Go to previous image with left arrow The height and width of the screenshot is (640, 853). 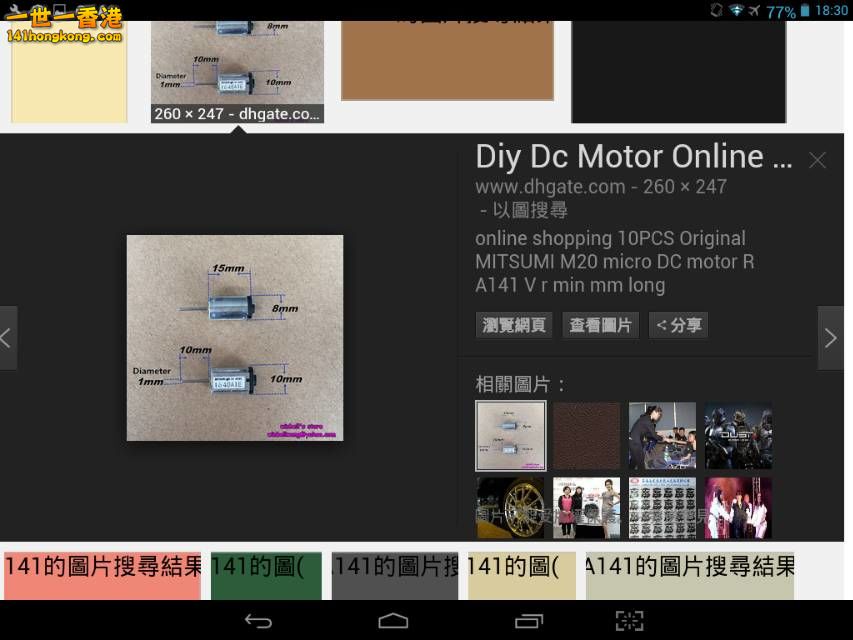[8, 338]
